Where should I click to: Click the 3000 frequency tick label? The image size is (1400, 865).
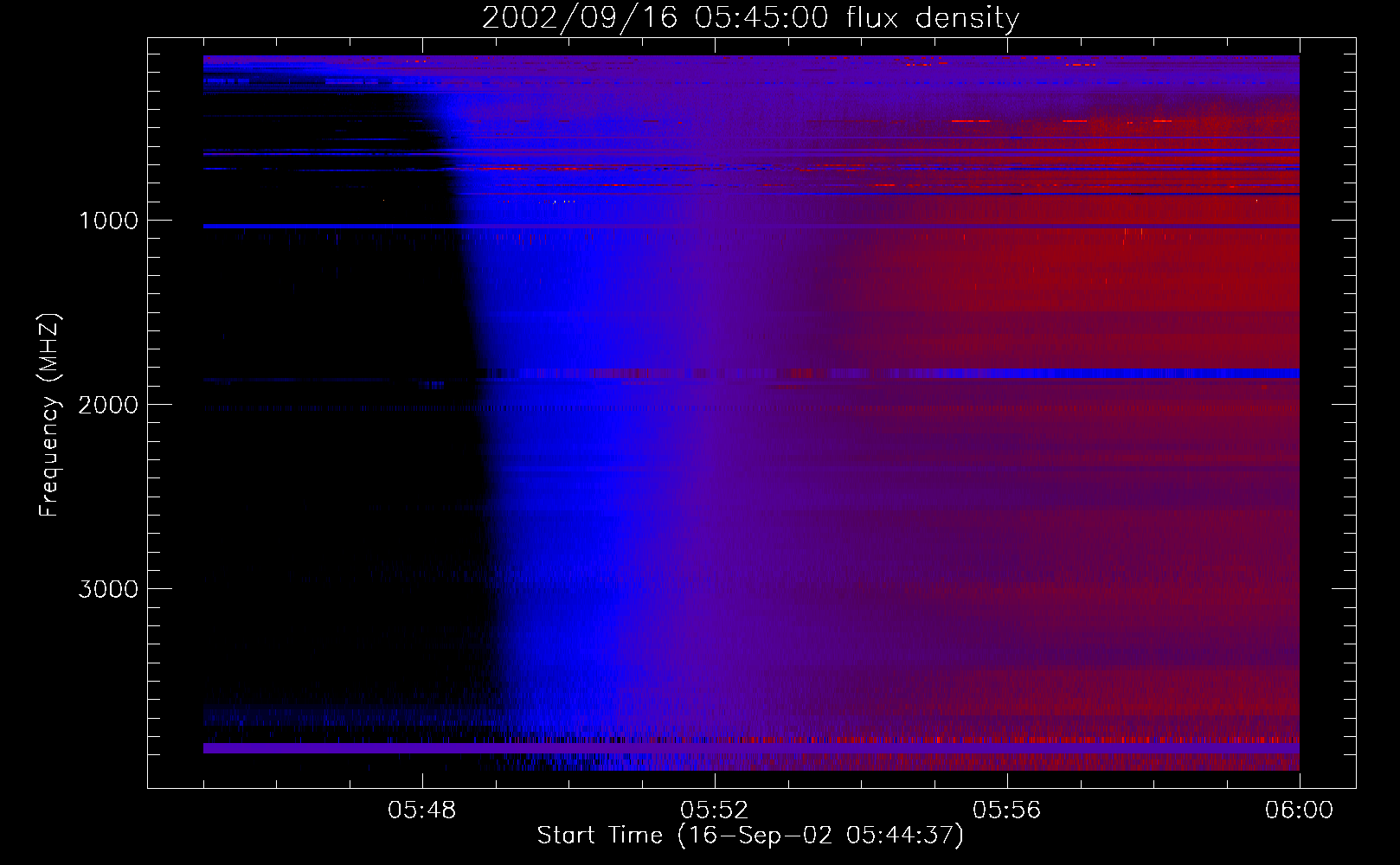click(x=108, y=589)
